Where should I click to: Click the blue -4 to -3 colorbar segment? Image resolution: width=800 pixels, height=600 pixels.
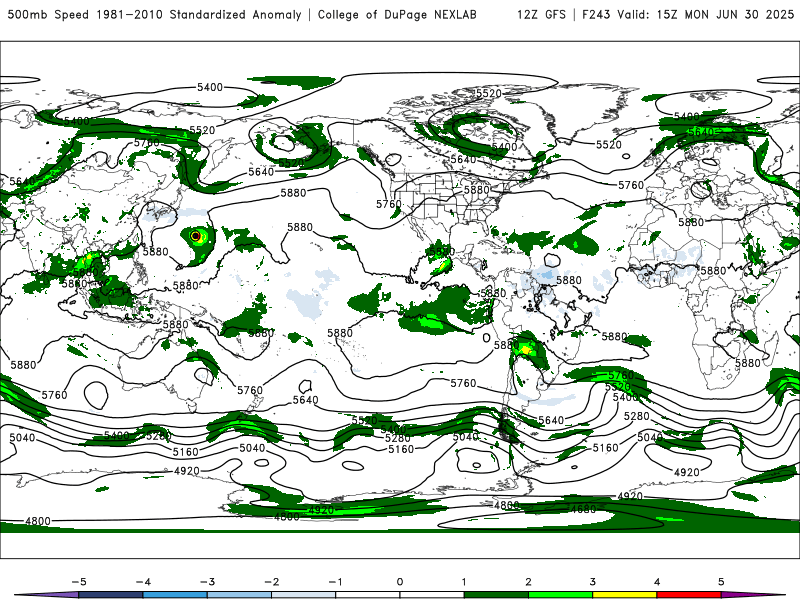175,595
